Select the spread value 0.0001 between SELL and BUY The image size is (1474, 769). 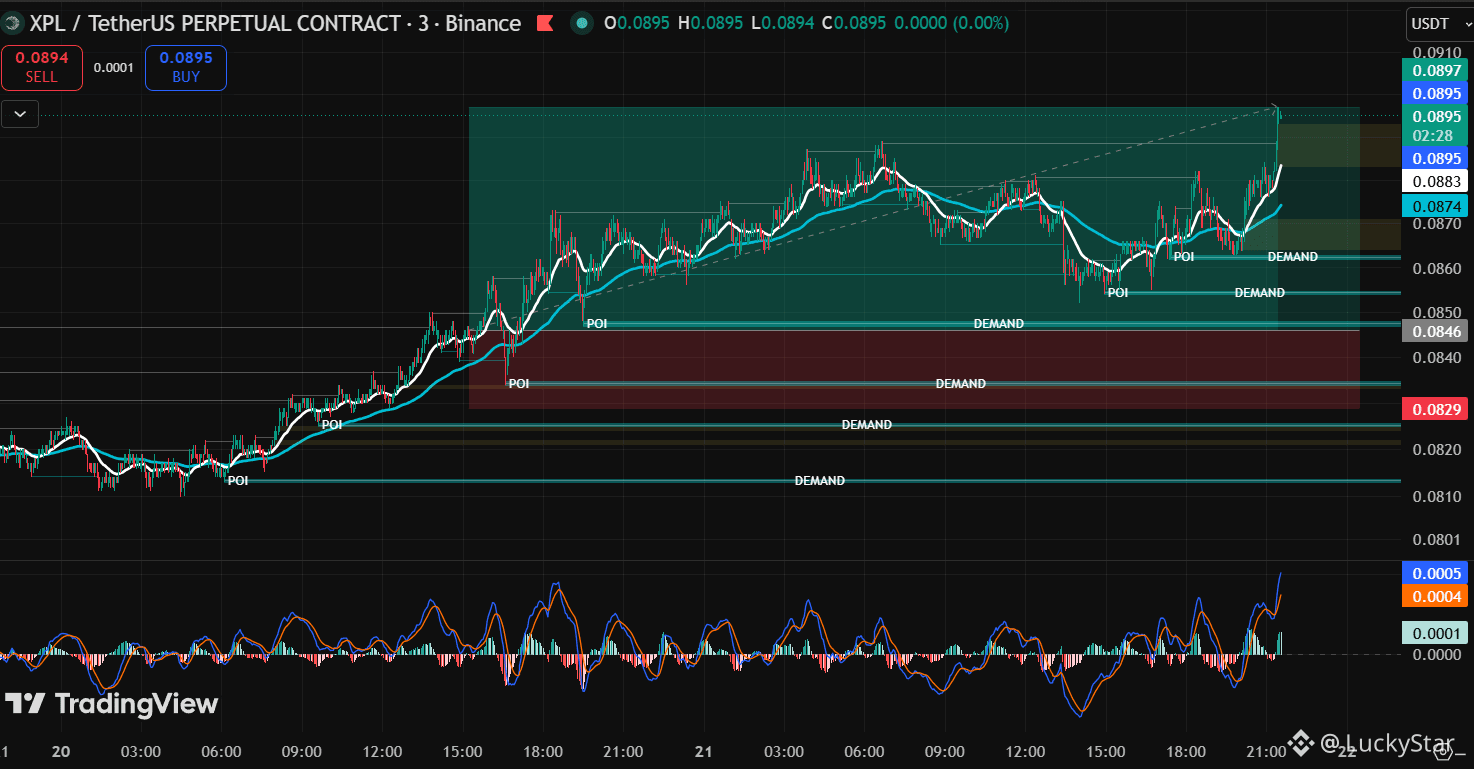tap(113, 68)
